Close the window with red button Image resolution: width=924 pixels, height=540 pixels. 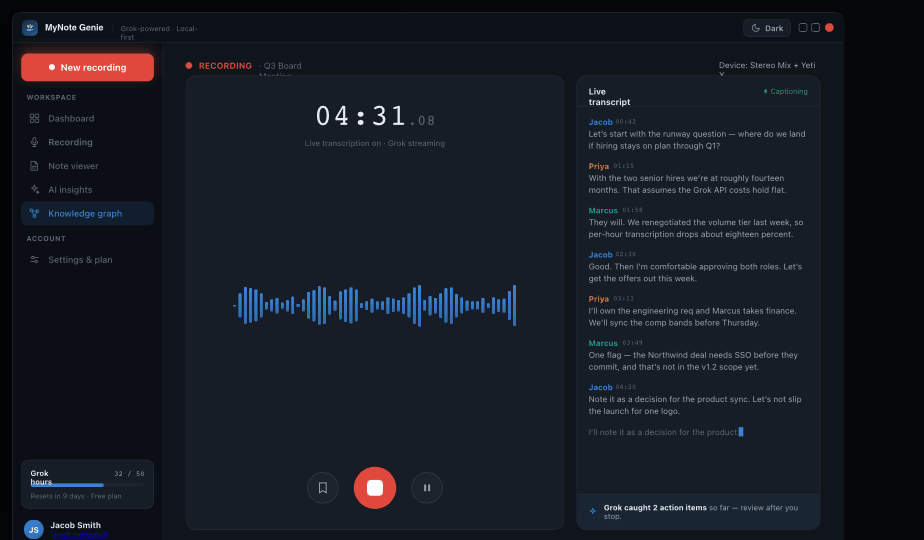(x=829, y=28)
